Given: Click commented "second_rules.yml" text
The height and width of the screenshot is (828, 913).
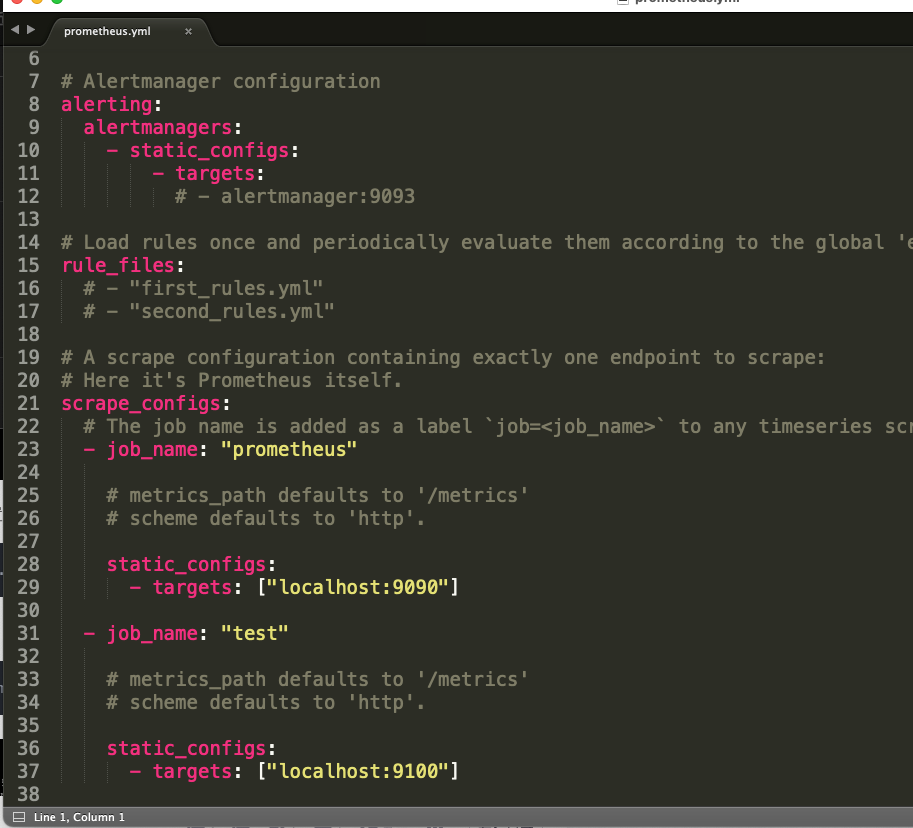Looking at the screenshot, I should point(232,312).
